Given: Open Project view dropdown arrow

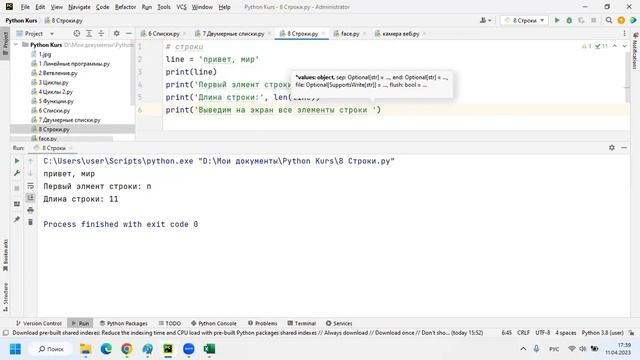Looking at the screenshot, I should click(x=52, y=33).
